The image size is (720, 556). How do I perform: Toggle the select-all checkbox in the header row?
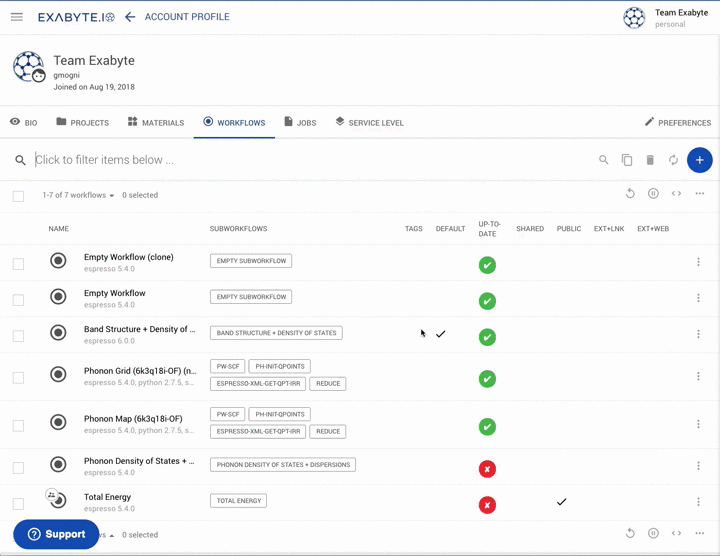[18, 196]
